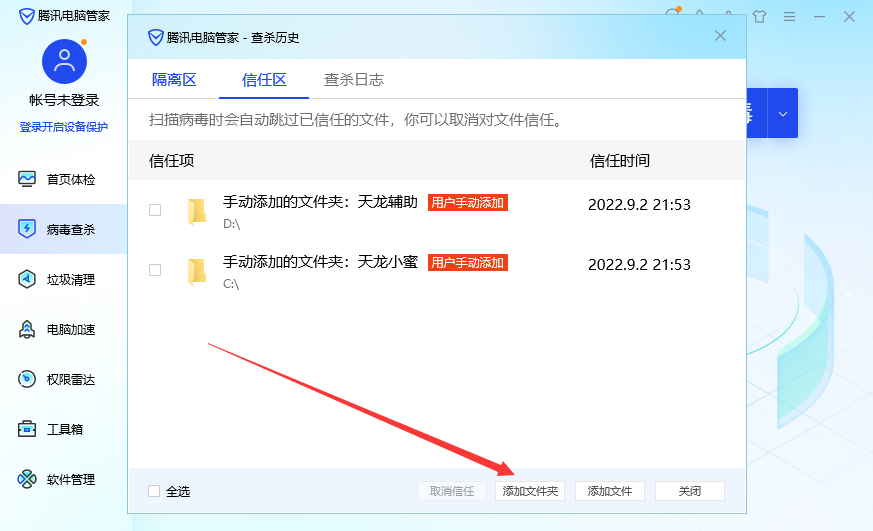
Task: Click the 软件管理 sidebar icon
Action: (x=27, y=479)
